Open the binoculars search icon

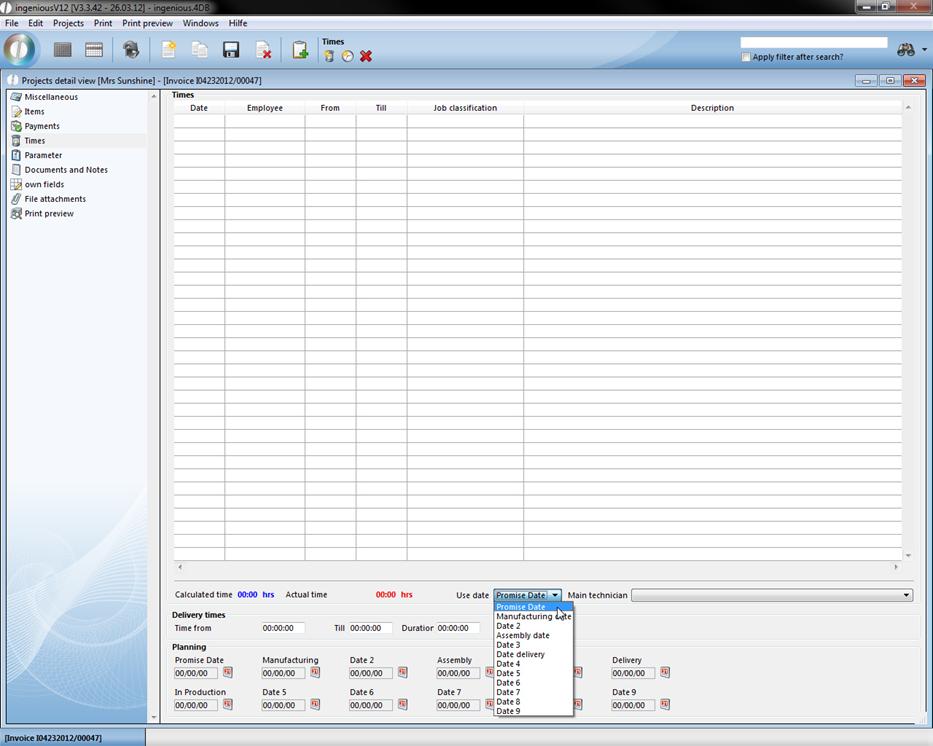click(x=906, y=50)
